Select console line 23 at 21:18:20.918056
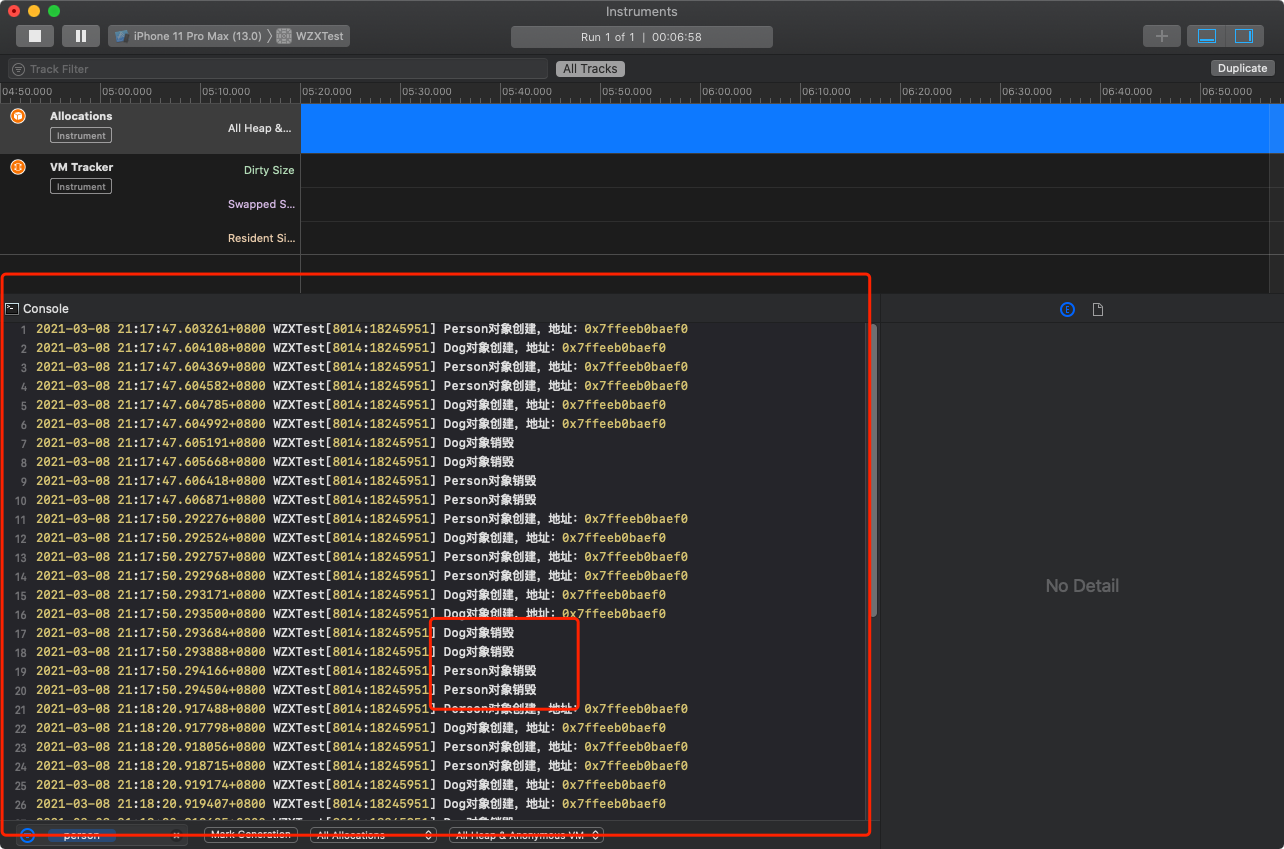1284x849 pixels. pyautogui.click(x=434, y=747)
